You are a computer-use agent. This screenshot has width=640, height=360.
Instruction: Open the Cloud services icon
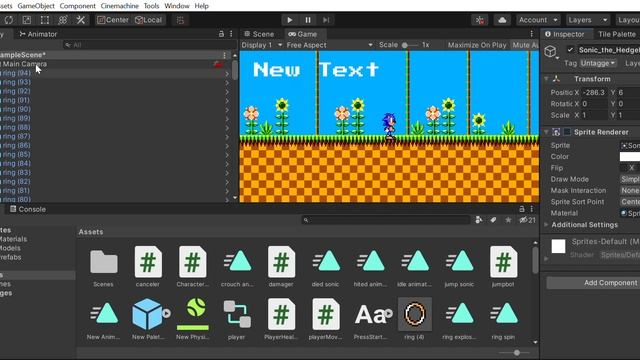(x=502, y=20)
